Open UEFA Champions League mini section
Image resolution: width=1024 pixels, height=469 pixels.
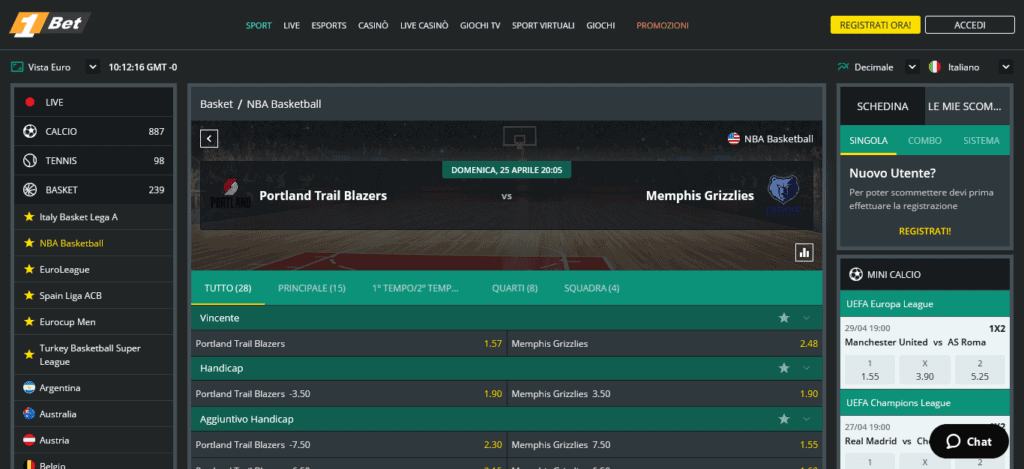[925, 403]
